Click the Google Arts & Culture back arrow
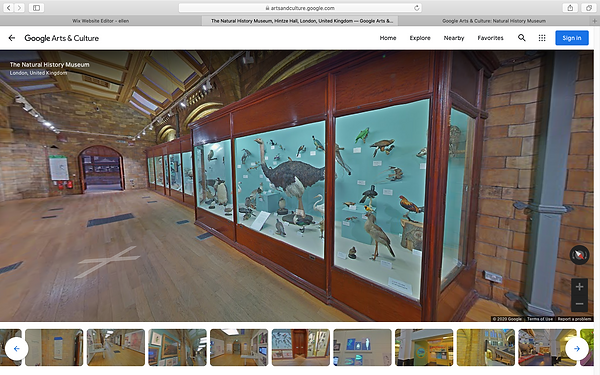The width and height of the screenshot is (600, 375). (x=12, y=38)
